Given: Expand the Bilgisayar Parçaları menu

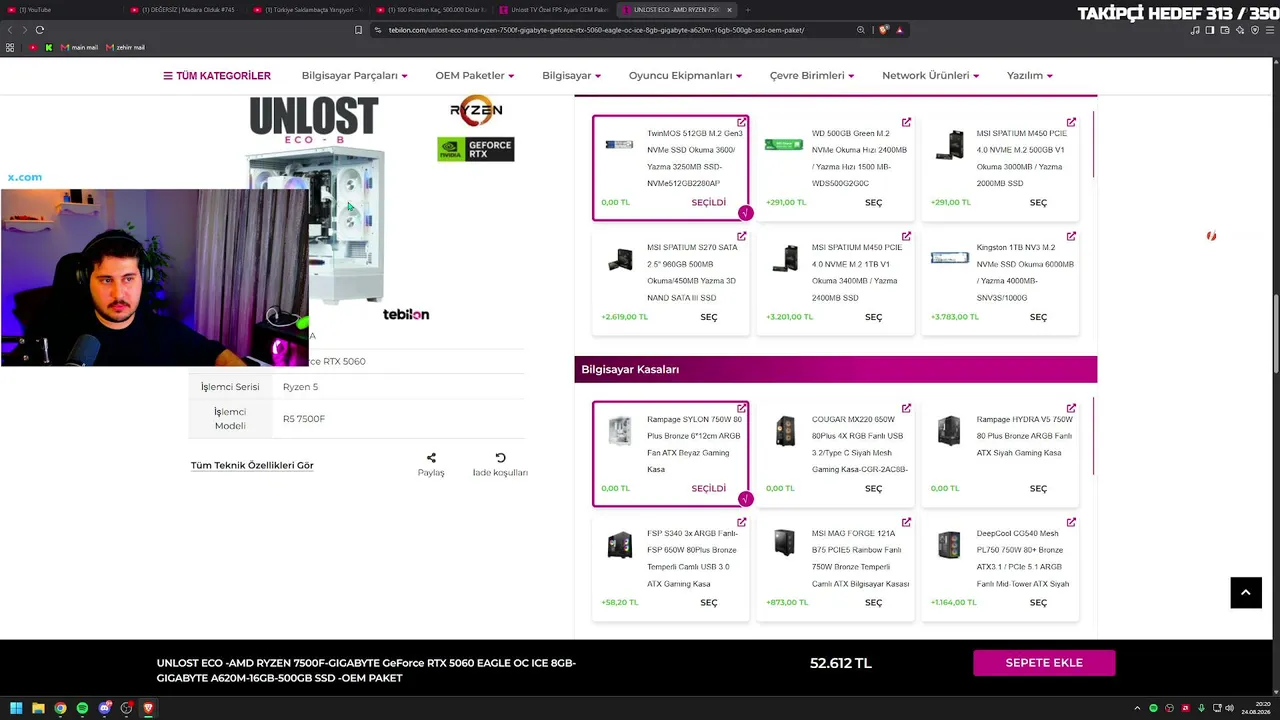Looking at the screenshot, I should point(354,76).
